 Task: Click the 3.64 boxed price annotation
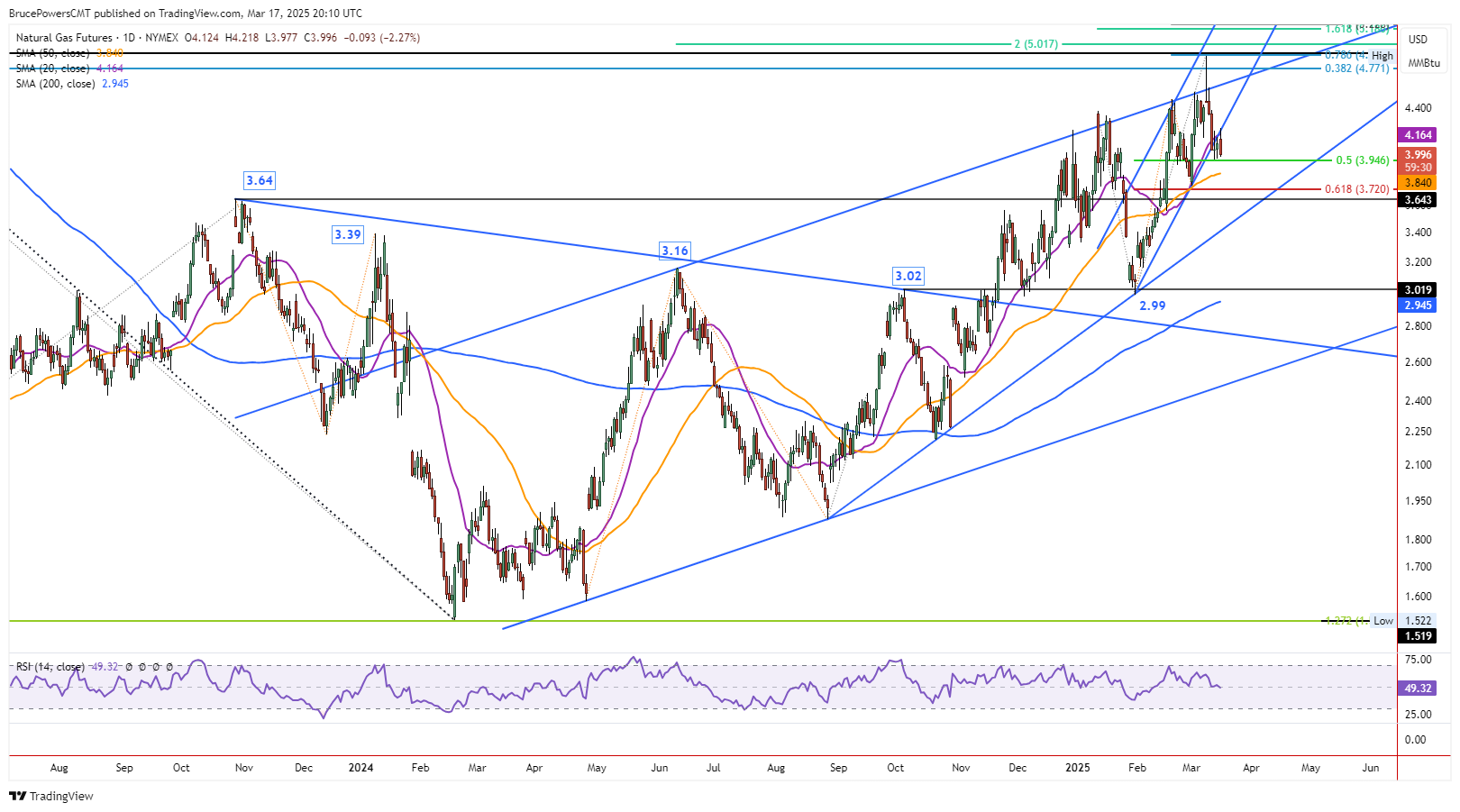[x=260, y=180]
